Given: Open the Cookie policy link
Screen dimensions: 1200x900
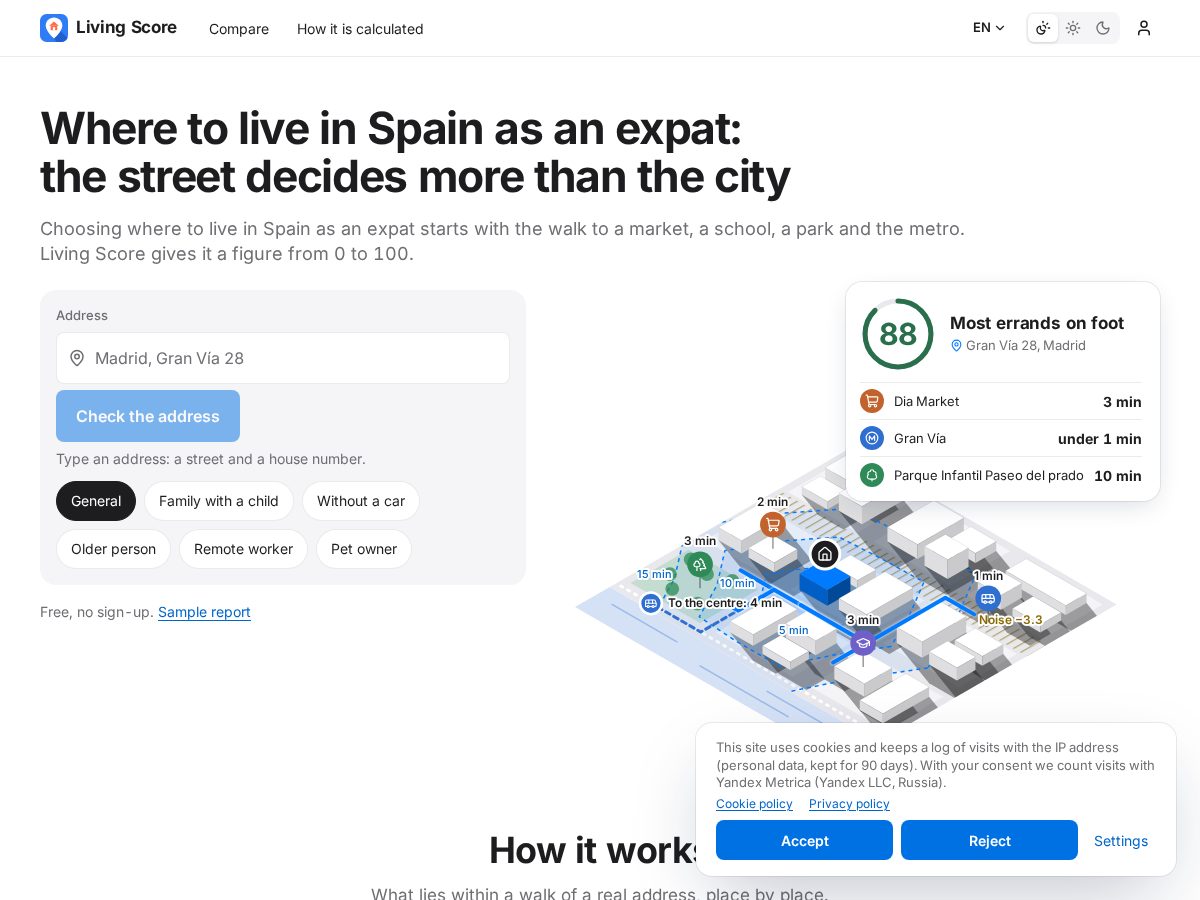Looking at the screenshot, I should pos(754,804).
